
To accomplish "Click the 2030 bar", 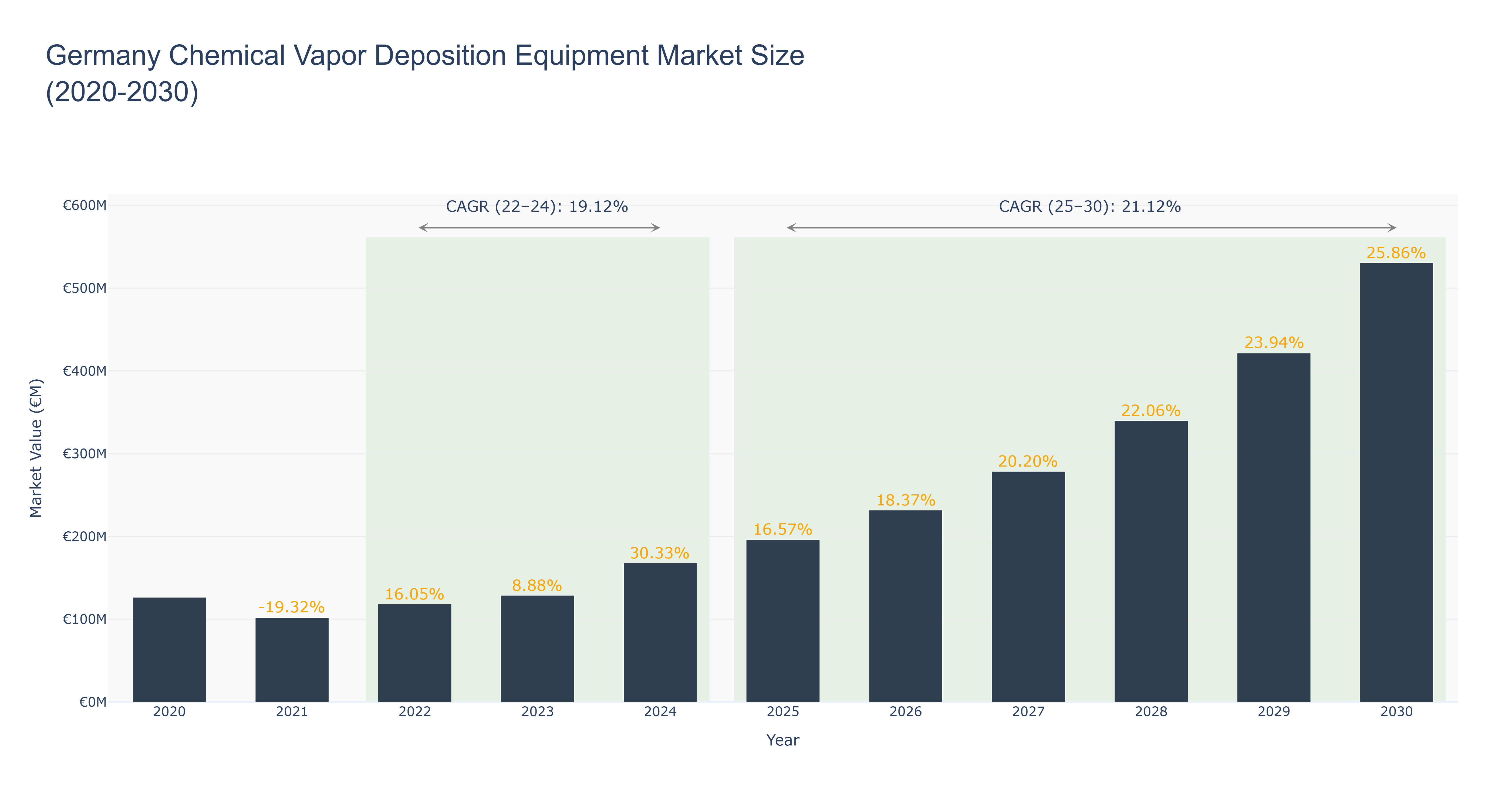I will point(1396,482).
